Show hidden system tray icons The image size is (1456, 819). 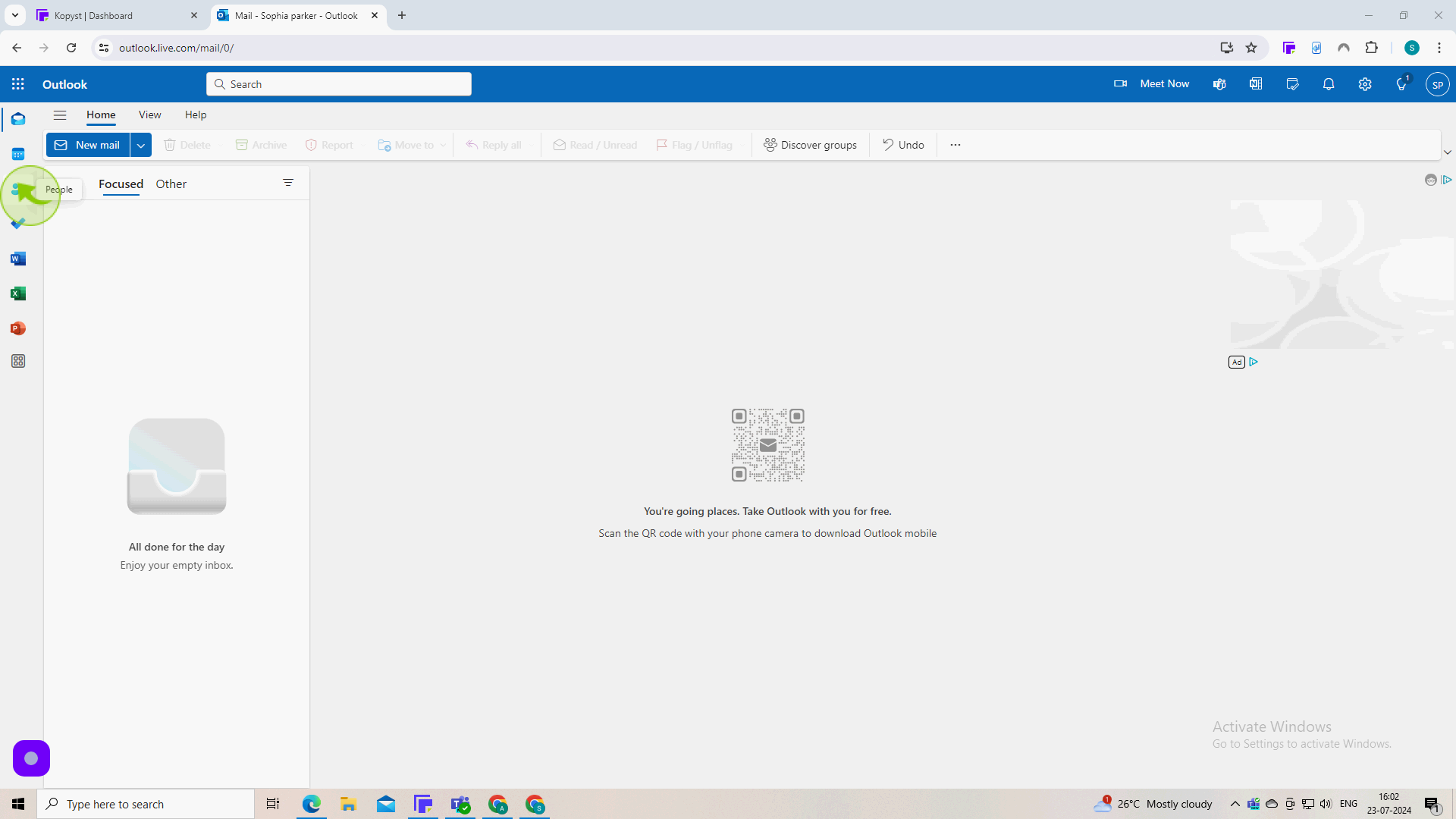[1235, 804]
